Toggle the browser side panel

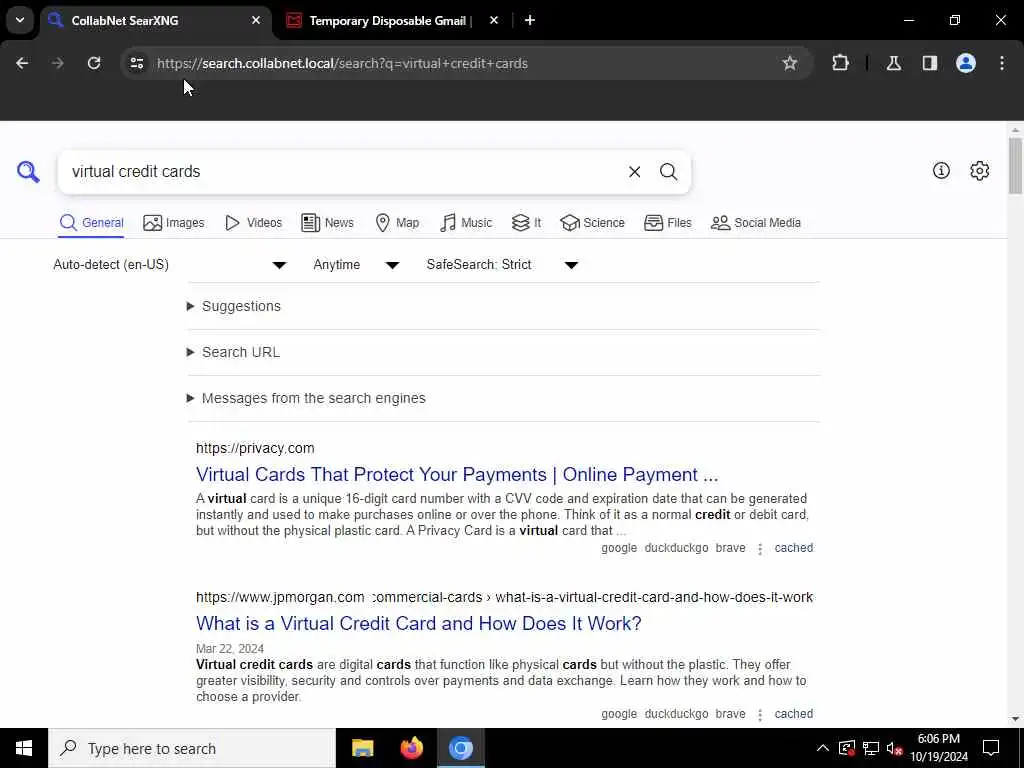(930, 63)
